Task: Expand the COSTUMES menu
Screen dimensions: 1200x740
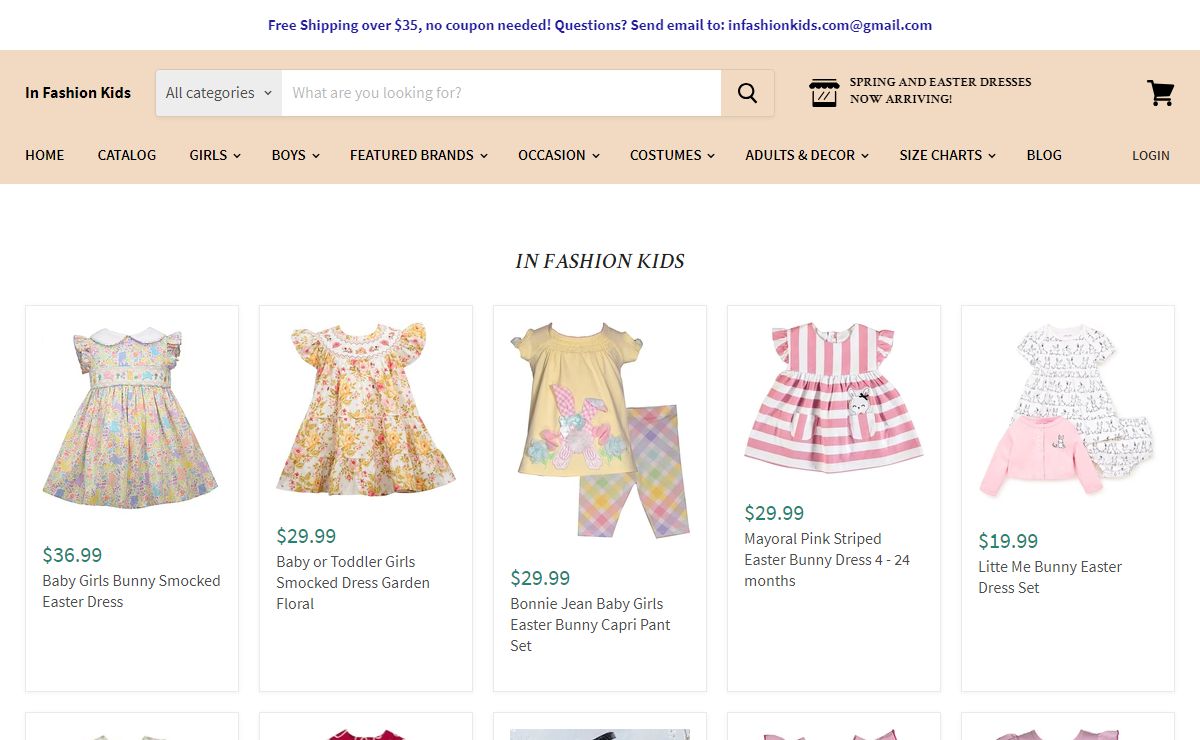Action: pos(672,155)
